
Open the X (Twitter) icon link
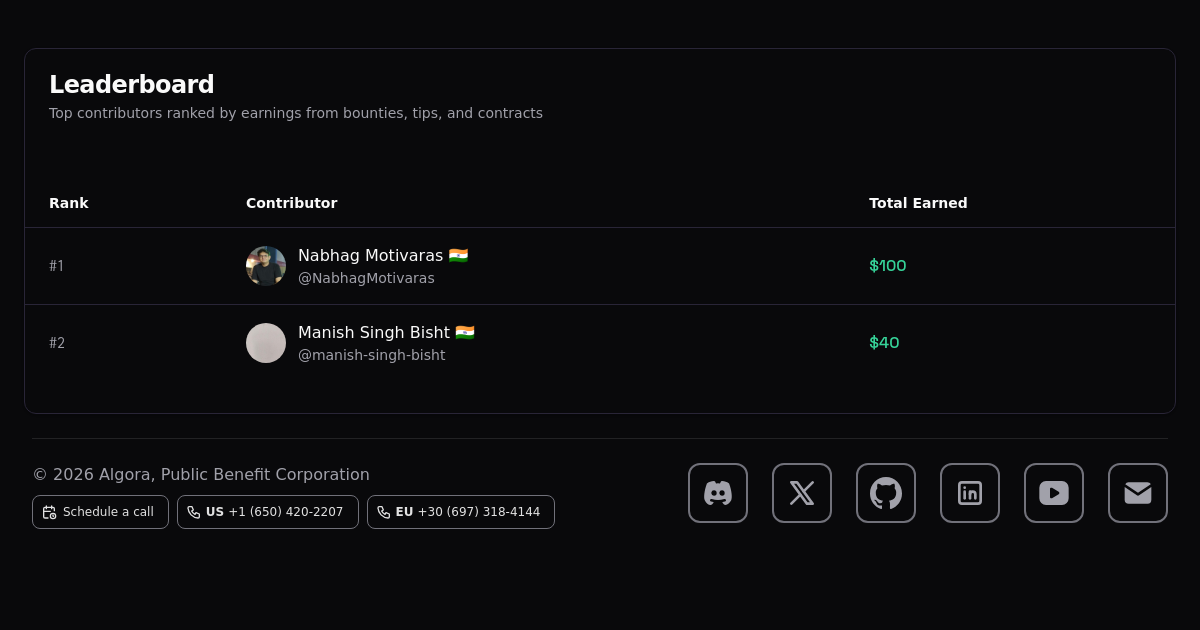click(802, 493)
